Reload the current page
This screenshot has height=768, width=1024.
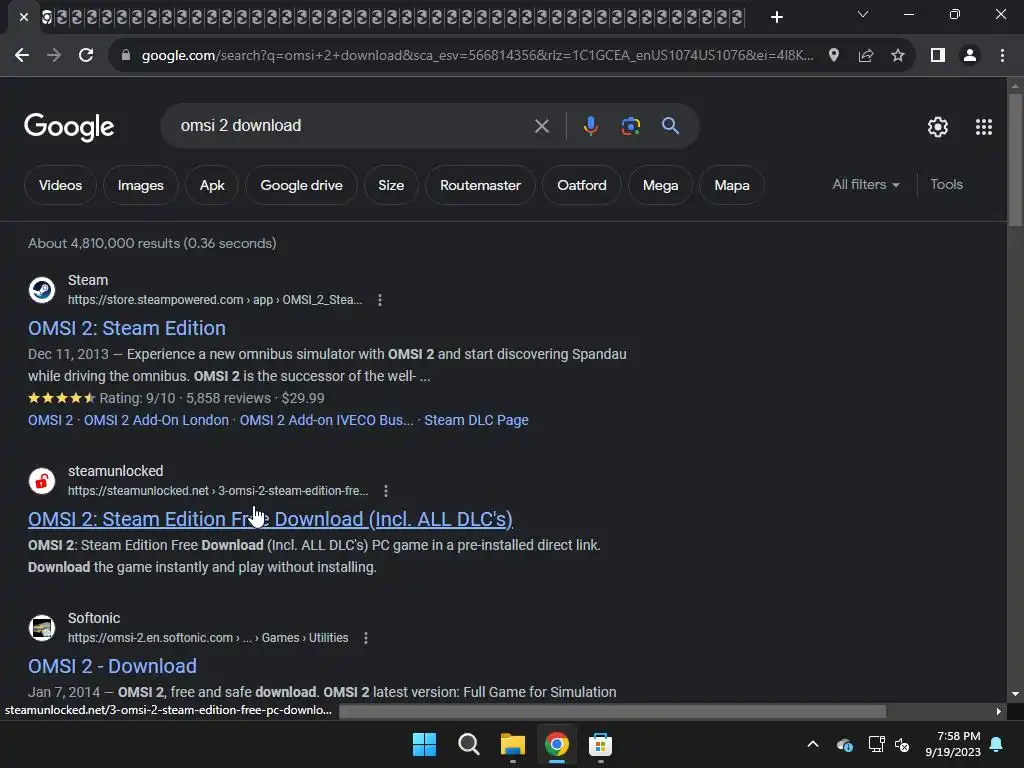(x=86, y=56)
